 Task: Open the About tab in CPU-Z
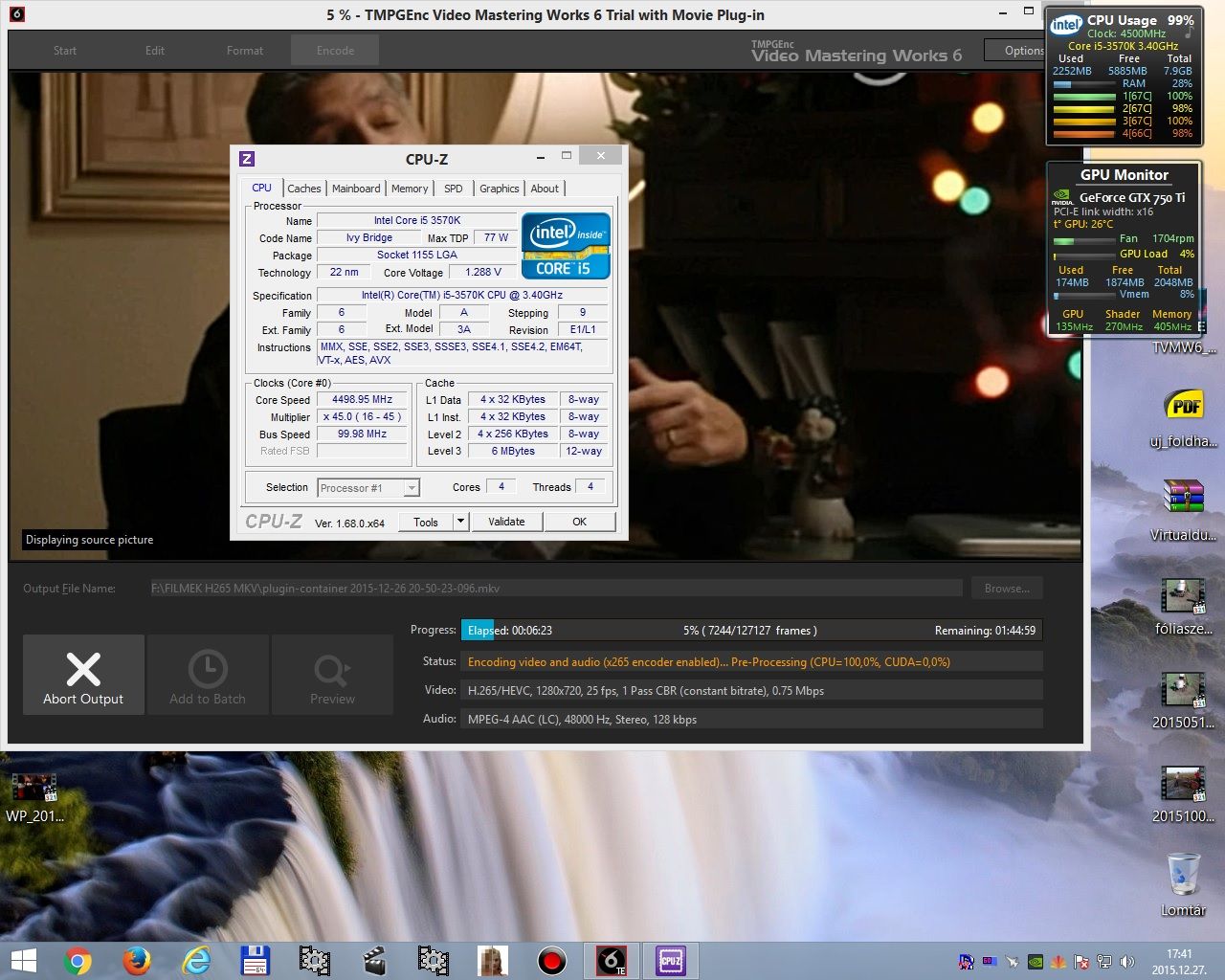(545, 189)
